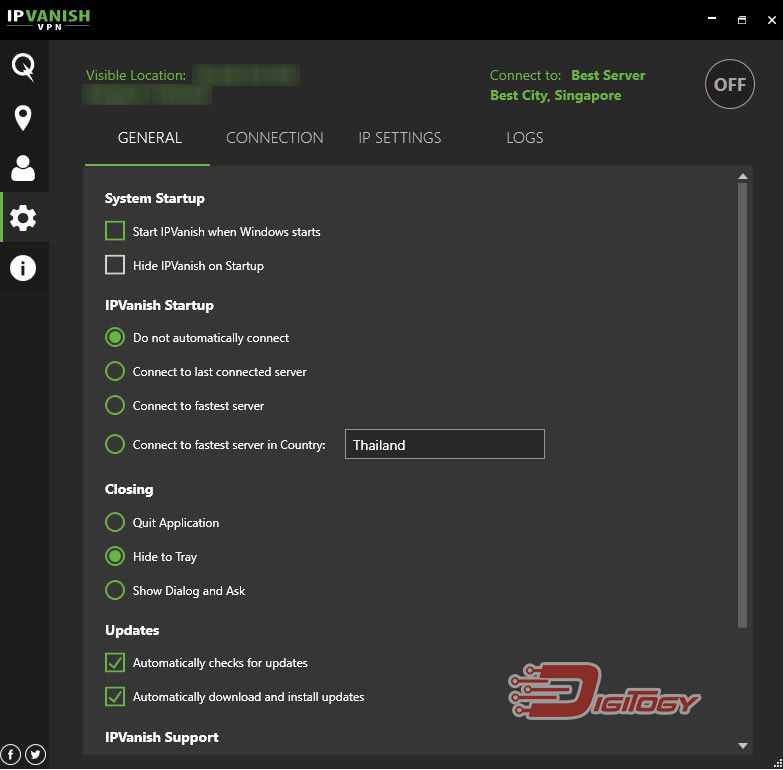Switch to the LOGS tab
The width and height of the screenshot is (783, 770).
tap(524, 138)
